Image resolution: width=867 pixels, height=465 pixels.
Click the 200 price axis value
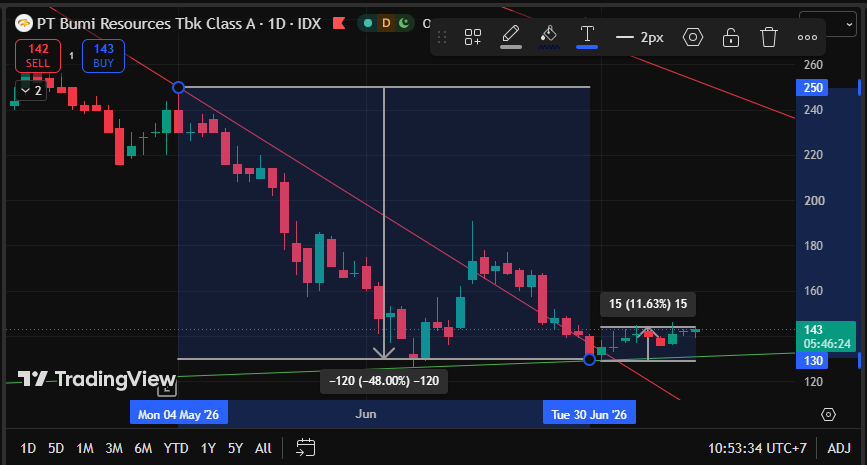pos(813,201)
